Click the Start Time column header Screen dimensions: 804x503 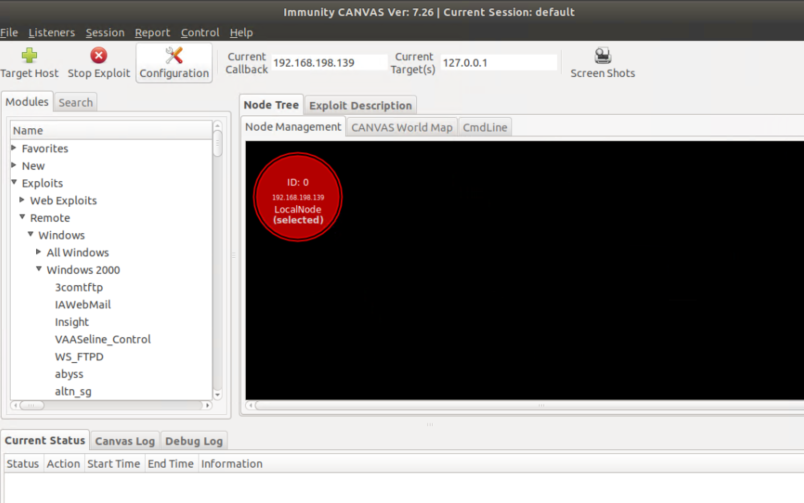click(x=113, y=464)
